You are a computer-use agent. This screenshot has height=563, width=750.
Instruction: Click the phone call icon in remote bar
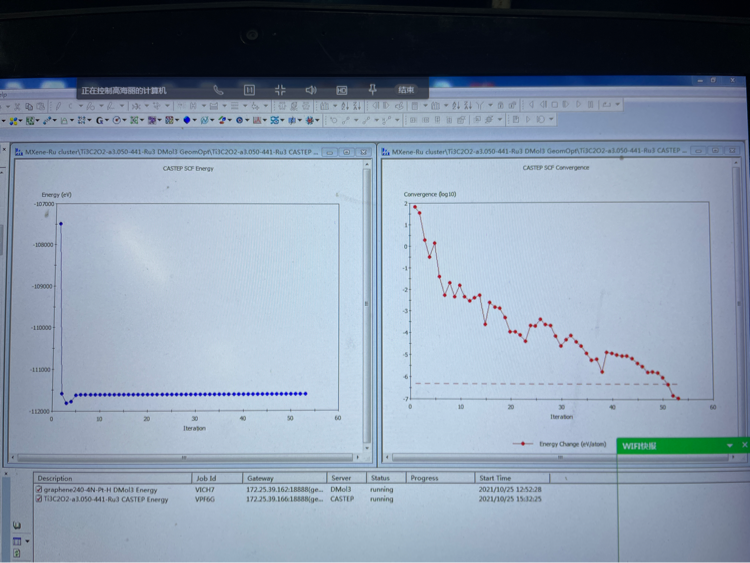pyautogui.click(x=218, y=90)
